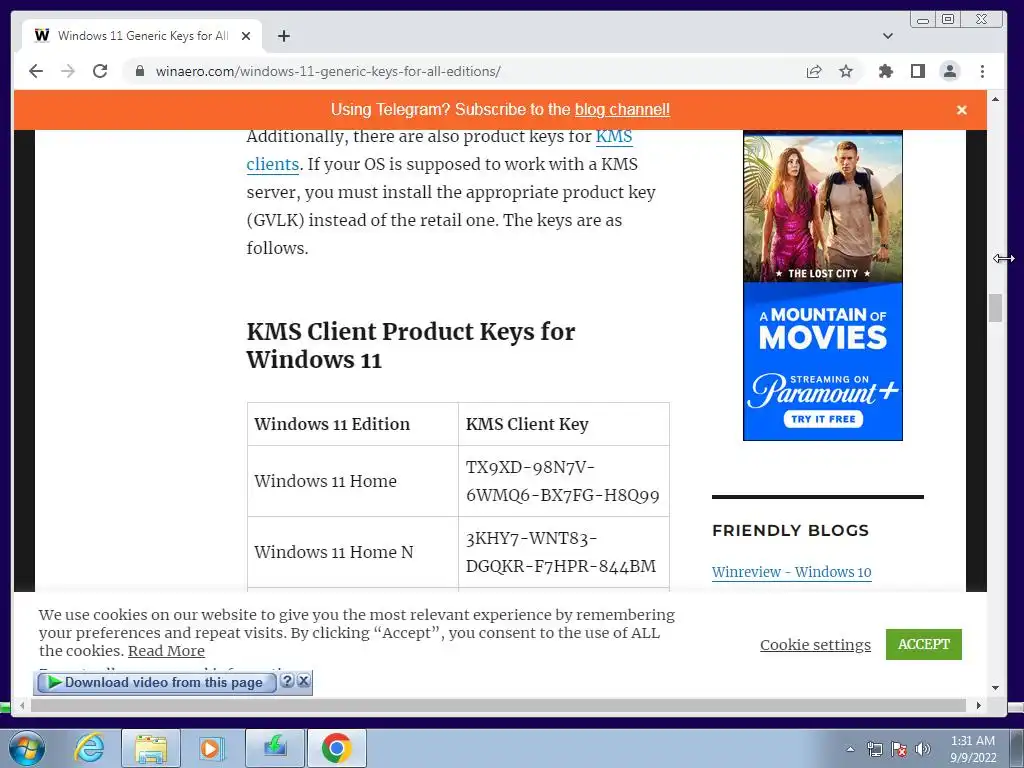
Task: Open Winreview - Windows 10 link
Action: point(792,572)
